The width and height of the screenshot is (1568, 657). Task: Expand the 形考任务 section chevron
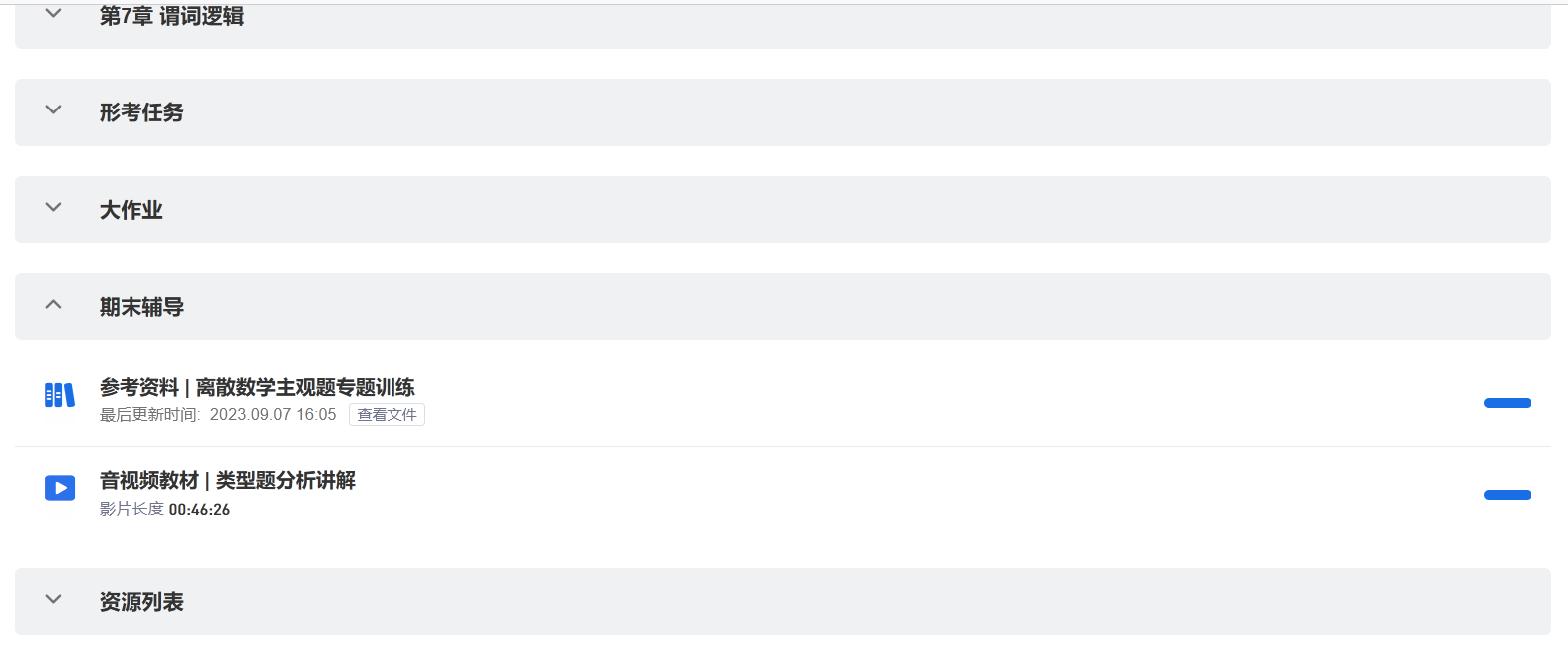[x=54, y=110]
